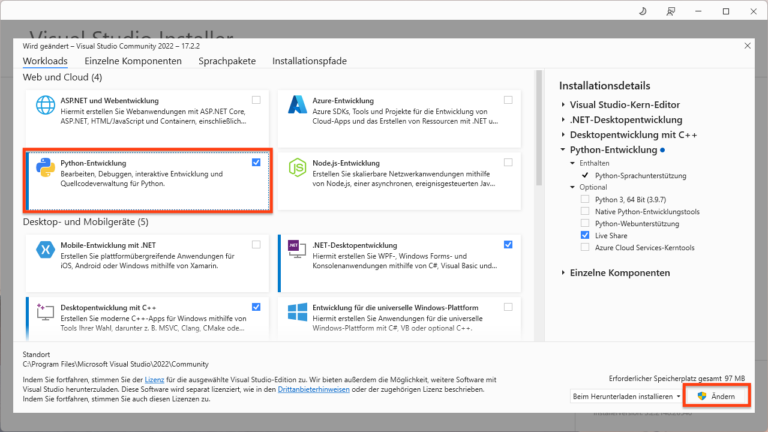The width and height of the screenshot is (768, 432).
Task: Switch to the Einzelne Komponenten tab
Action: (133, 61)
